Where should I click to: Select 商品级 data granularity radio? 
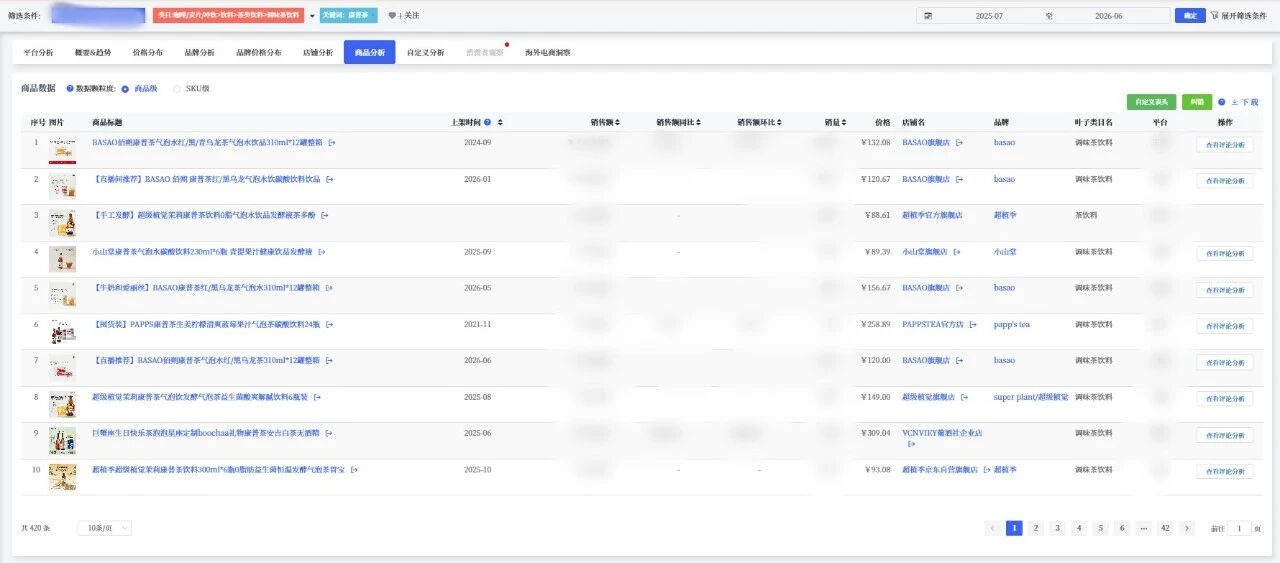[125, 89]
